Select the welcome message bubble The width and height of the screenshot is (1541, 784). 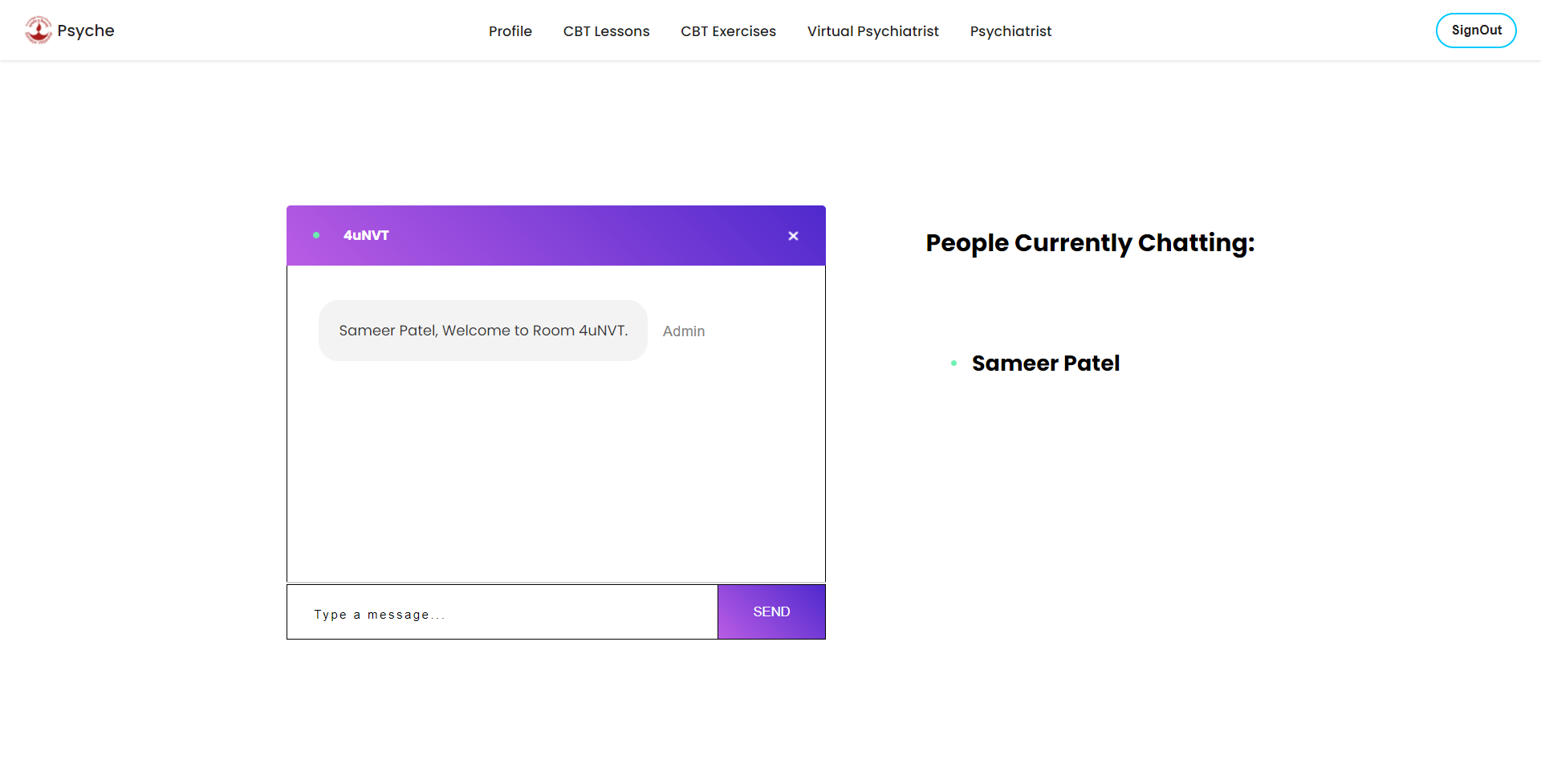point(483,331)
